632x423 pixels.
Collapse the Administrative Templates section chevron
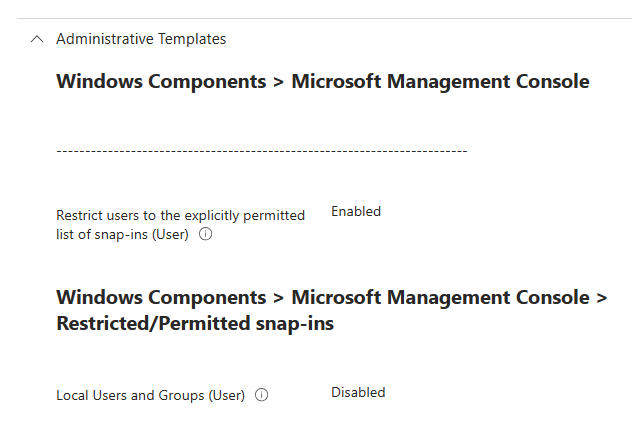(37, 39)
